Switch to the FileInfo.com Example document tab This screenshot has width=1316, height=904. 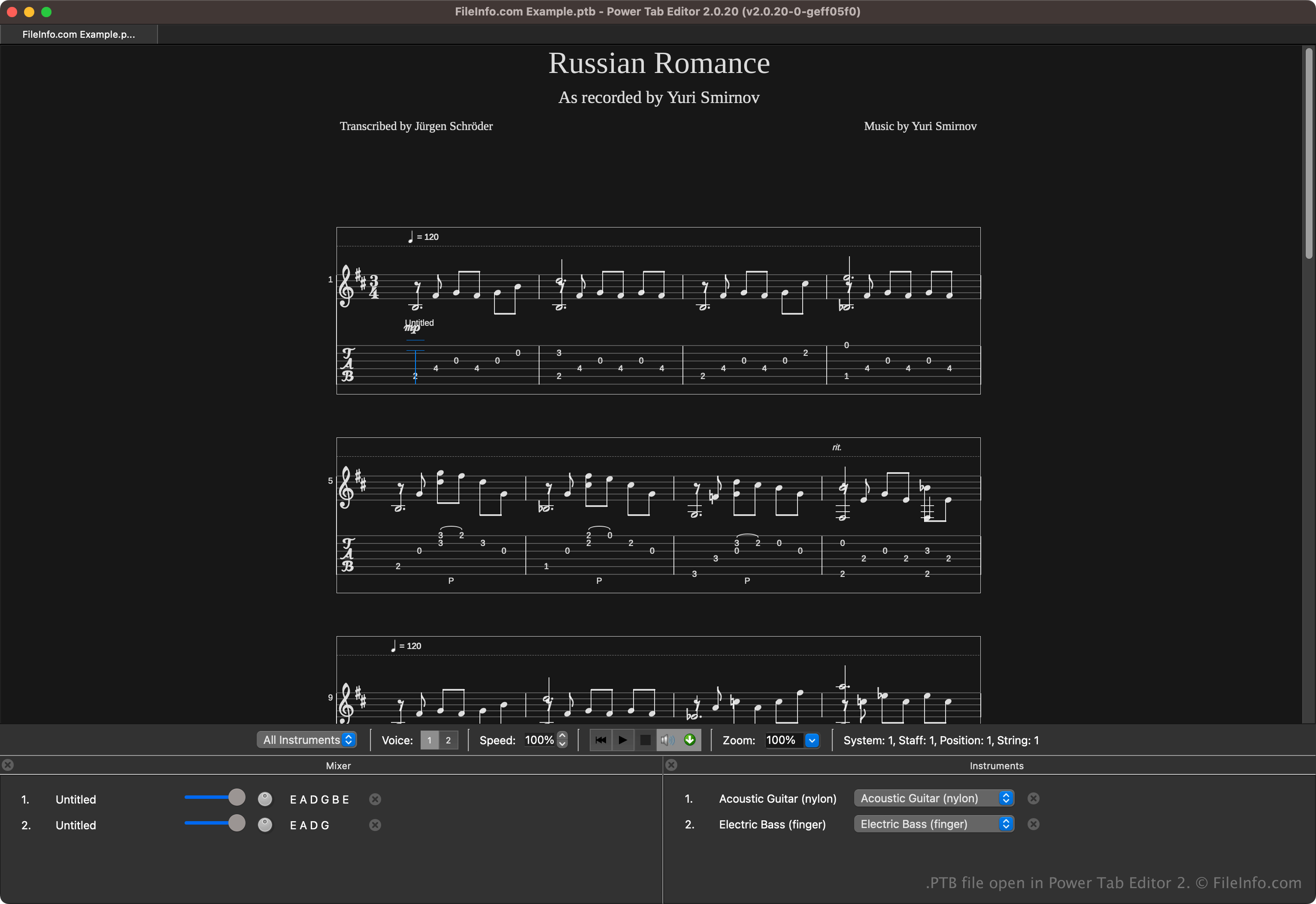79,34
